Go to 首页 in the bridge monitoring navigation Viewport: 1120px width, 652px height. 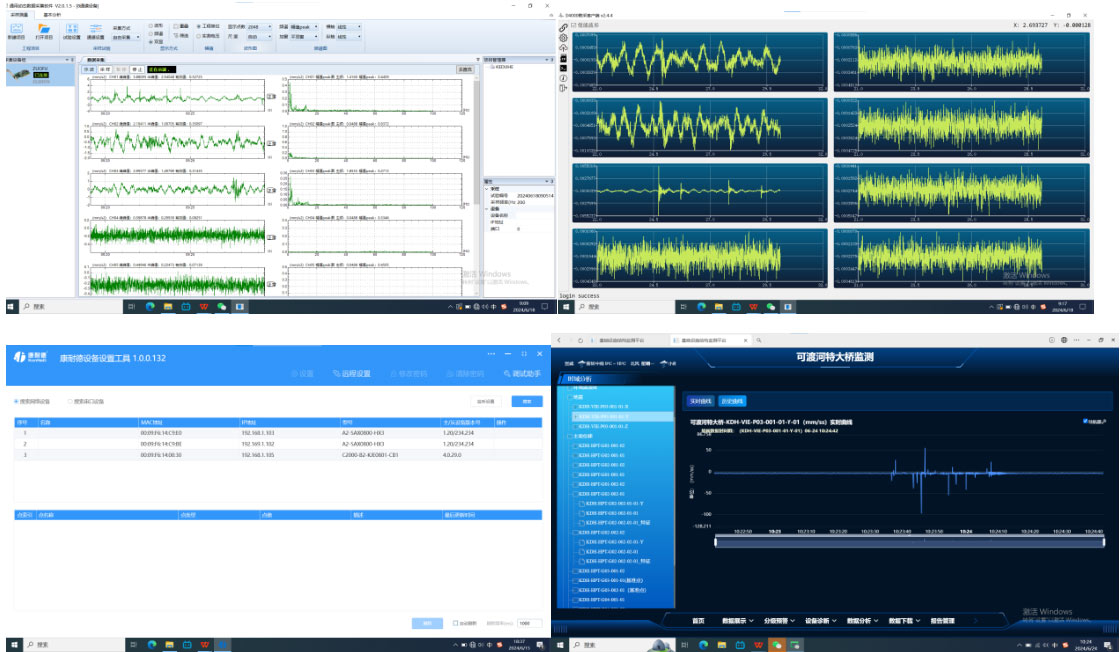click(x=698, y=621)
